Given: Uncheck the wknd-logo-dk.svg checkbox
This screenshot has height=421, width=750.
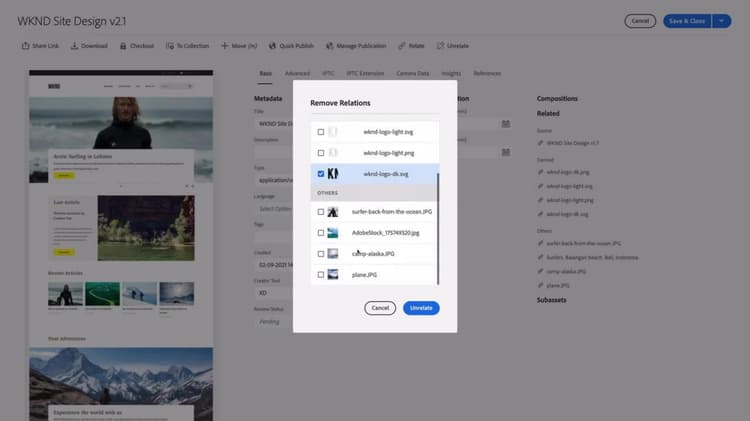Looking at the screenshot, I should [321, 174].
